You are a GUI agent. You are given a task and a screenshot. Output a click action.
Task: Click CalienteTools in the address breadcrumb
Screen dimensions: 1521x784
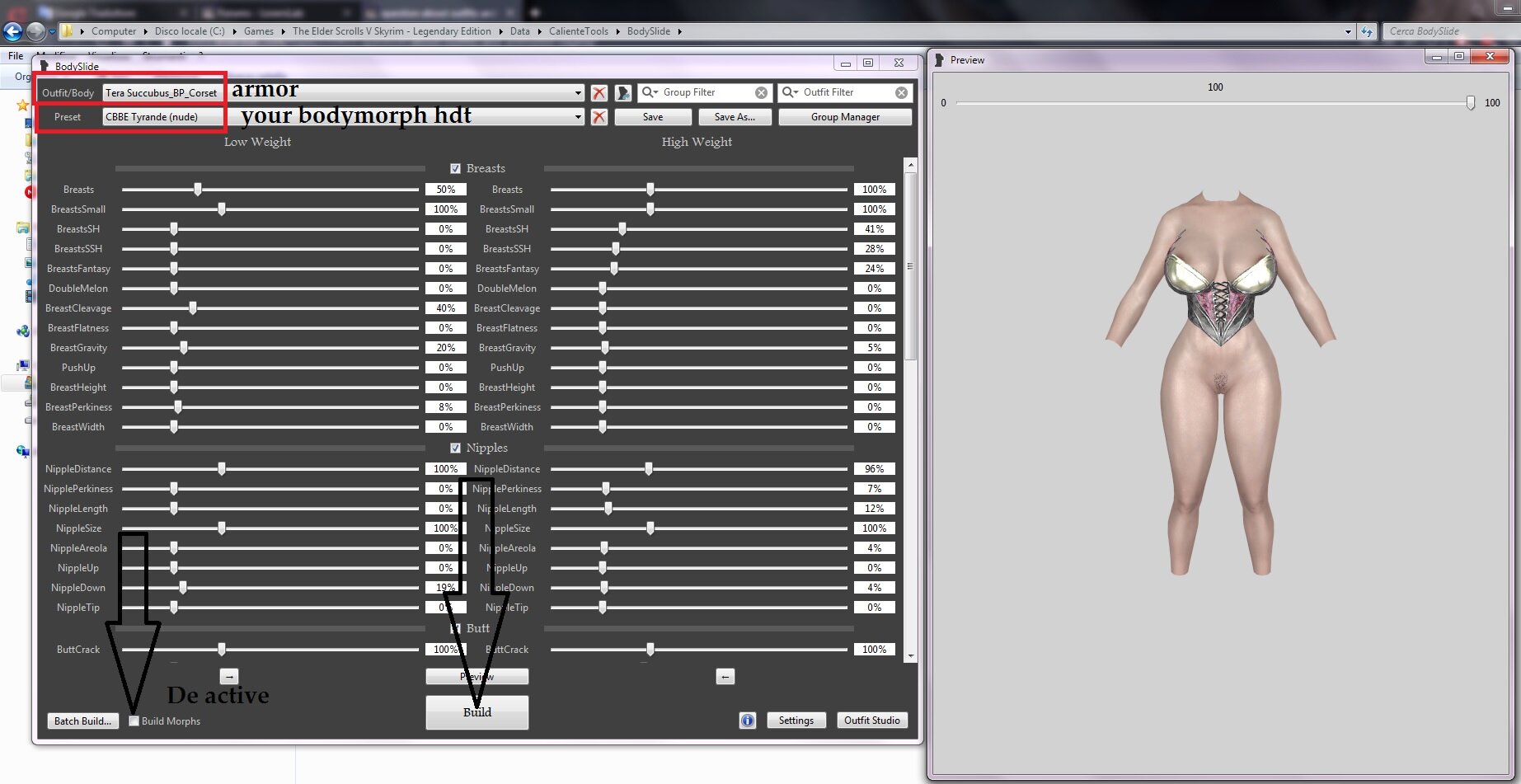click(x=578, y=31)
